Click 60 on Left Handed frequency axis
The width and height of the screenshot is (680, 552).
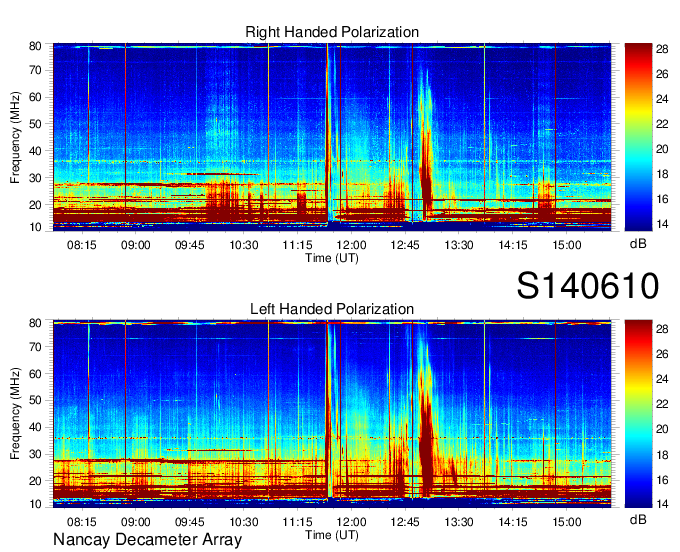[35, 374]
